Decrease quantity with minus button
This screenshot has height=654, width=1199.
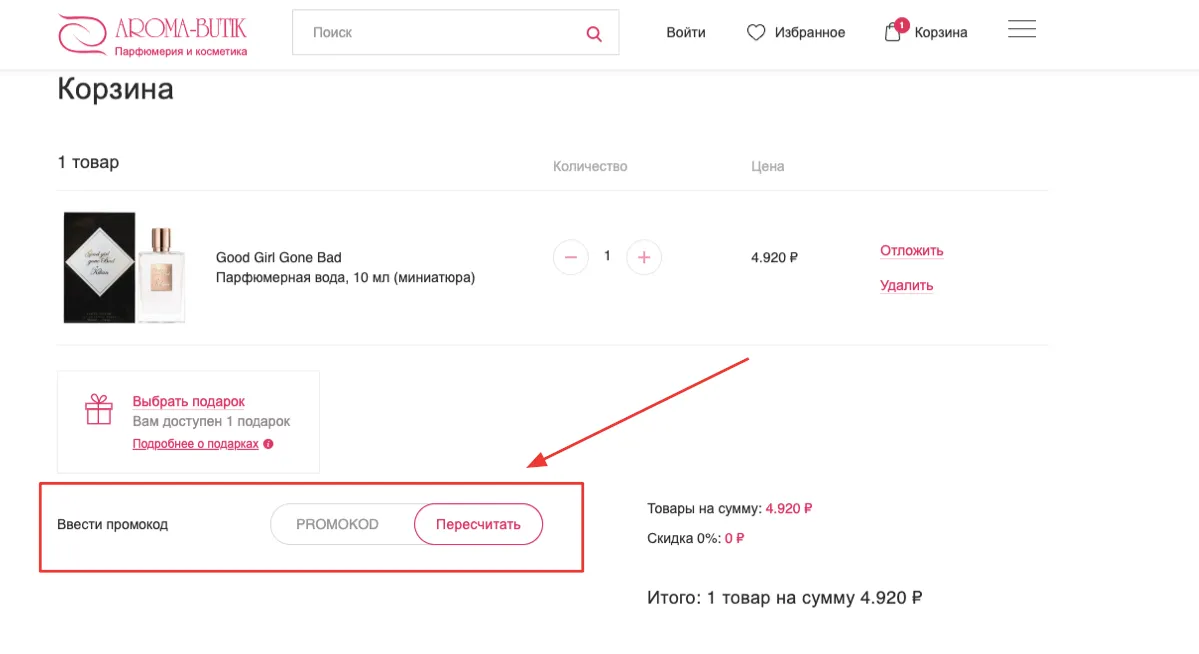570,257
